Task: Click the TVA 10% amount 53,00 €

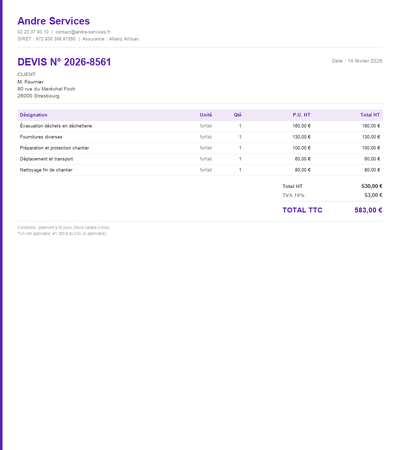Action: point(373,195)
